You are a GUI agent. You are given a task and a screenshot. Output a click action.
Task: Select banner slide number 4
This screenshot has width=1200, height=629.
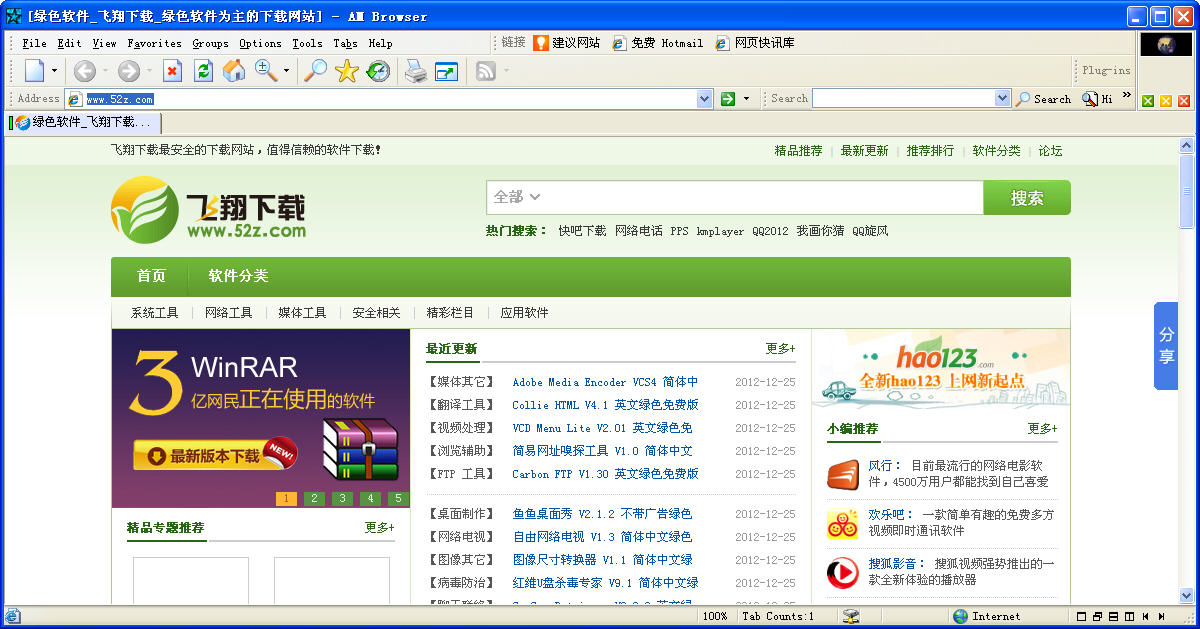pos(371,498)
